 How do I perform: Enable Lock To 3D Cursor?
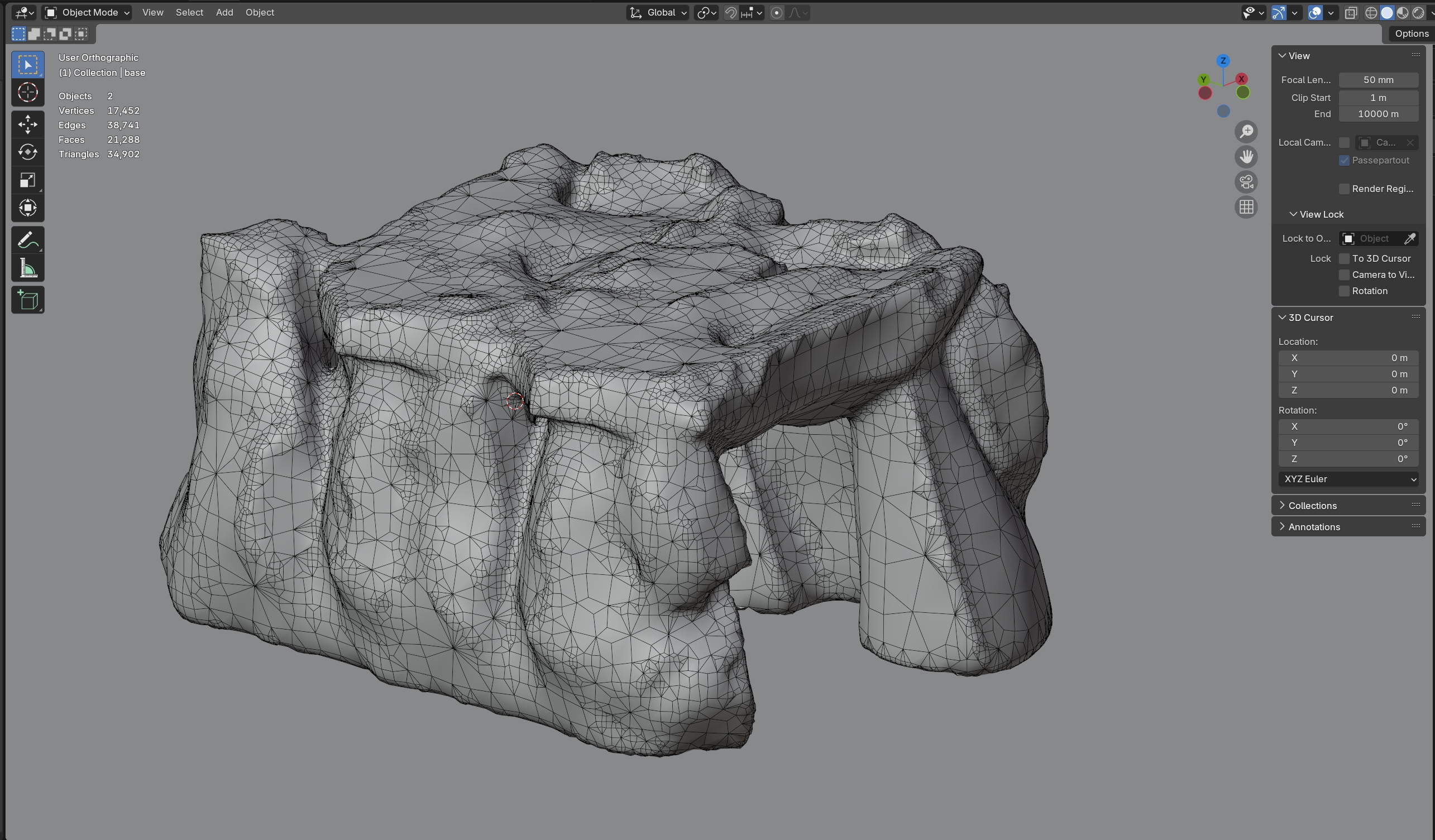click(1344, 258)
